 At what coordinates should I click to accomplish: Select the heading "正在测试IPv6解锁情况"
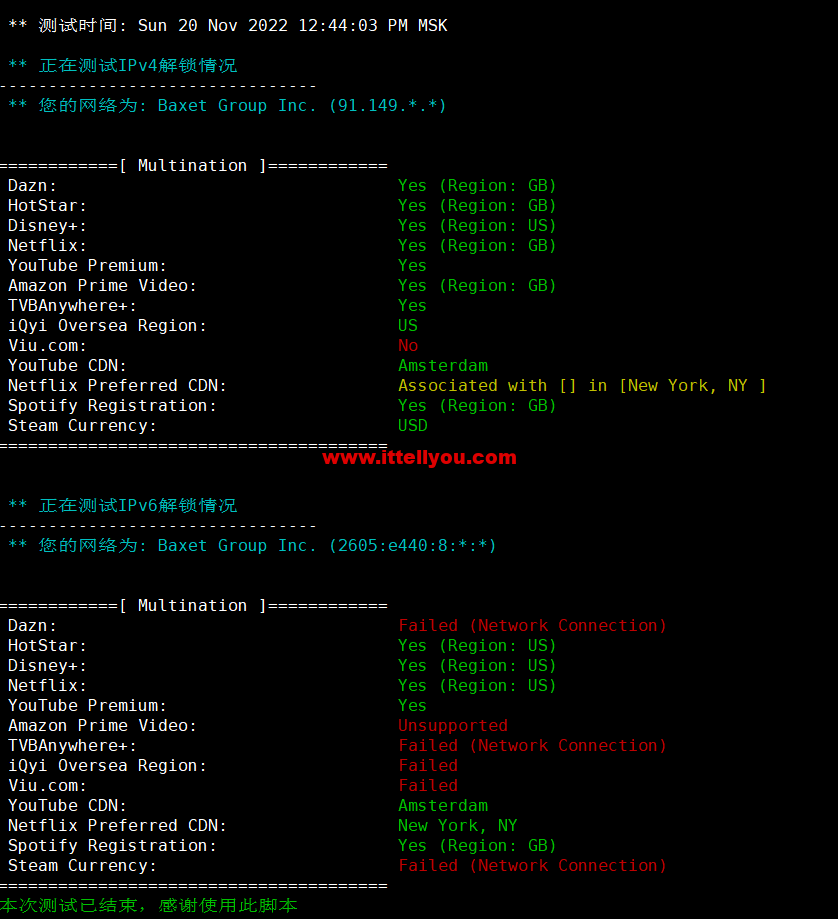pos(138,506)
